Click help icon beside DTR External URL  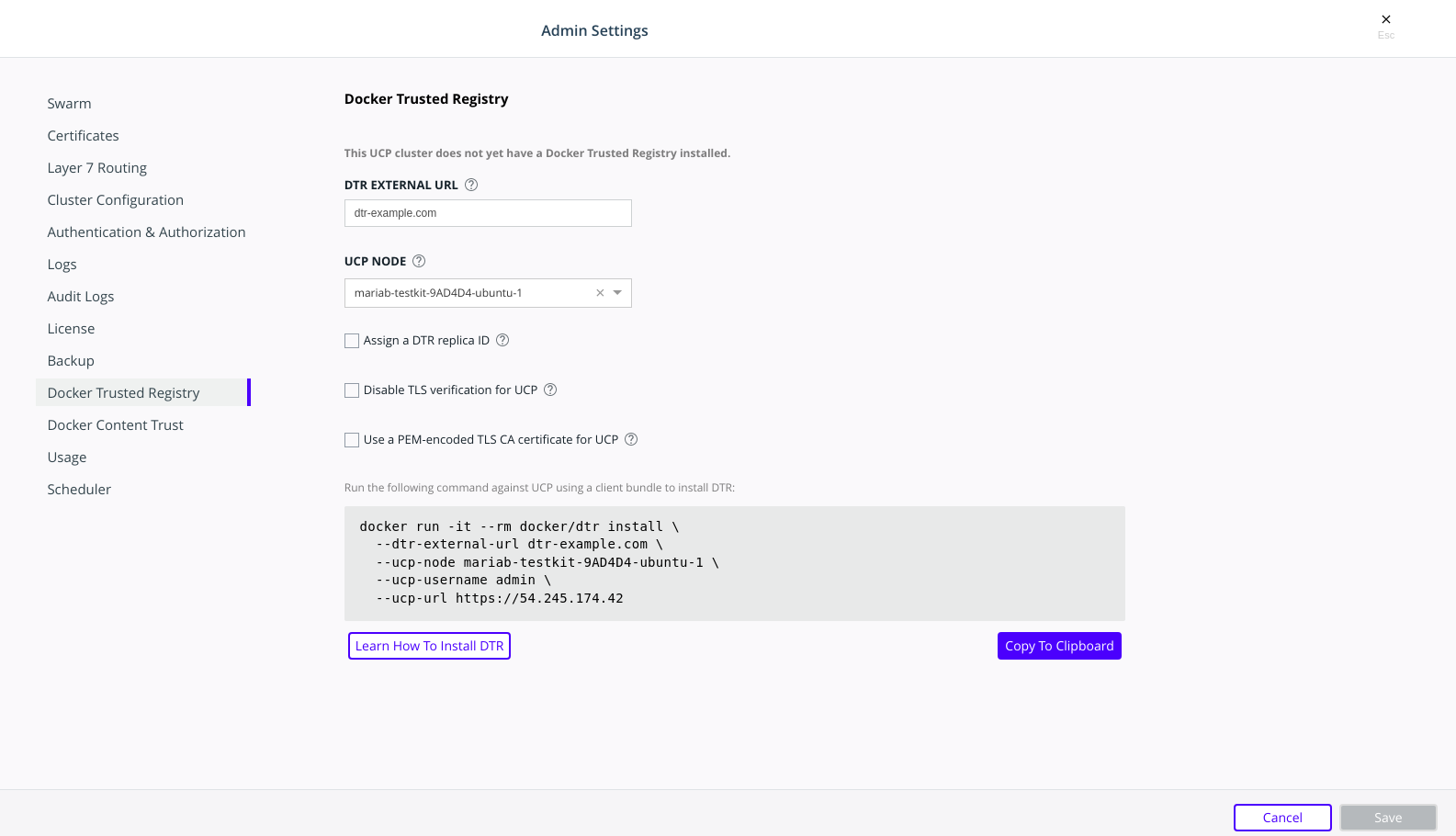[471, 185]
